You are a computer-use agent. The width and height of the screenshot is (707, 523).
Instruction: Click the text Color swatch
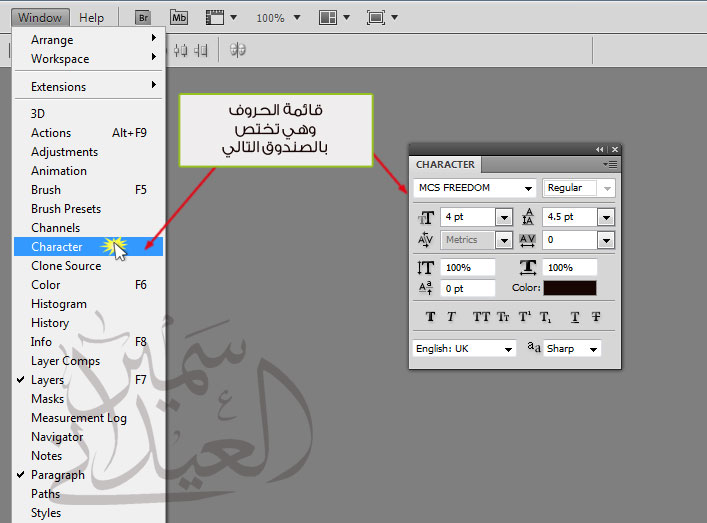pyautogui.click(x=569, y=288)
